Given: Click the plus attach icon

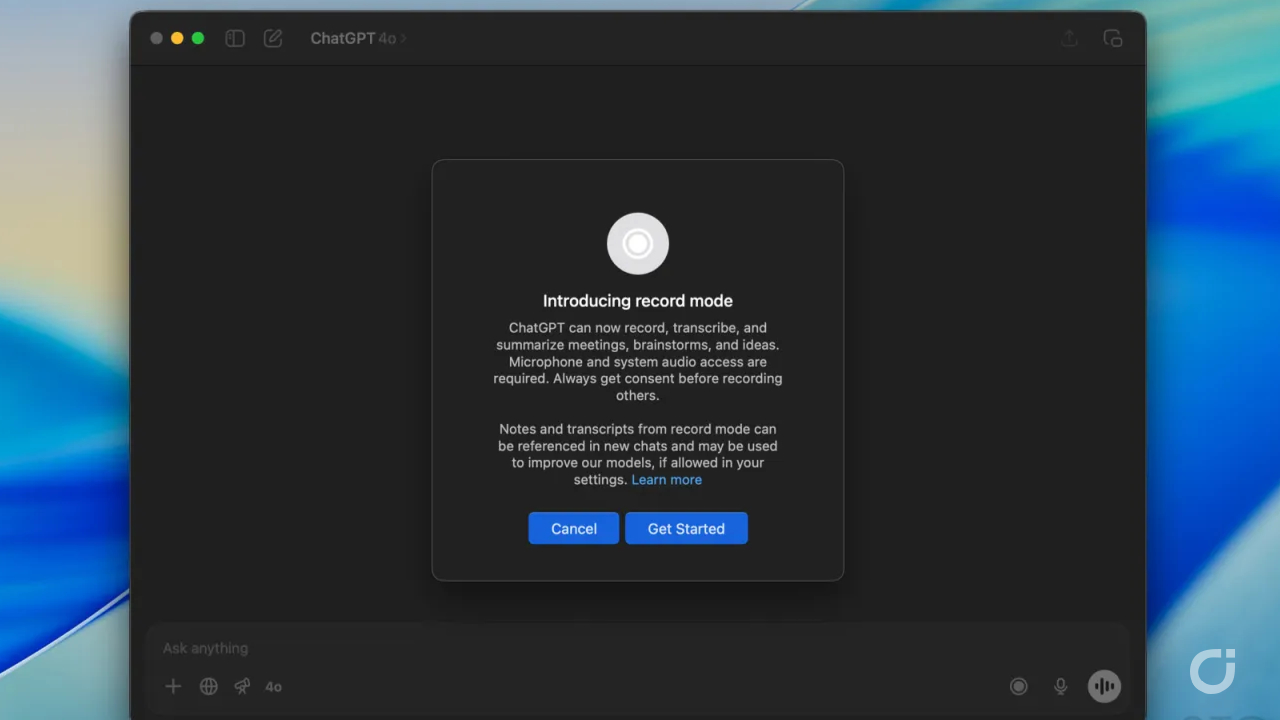Looking at the screenshot, I should (x=173, y=686).
